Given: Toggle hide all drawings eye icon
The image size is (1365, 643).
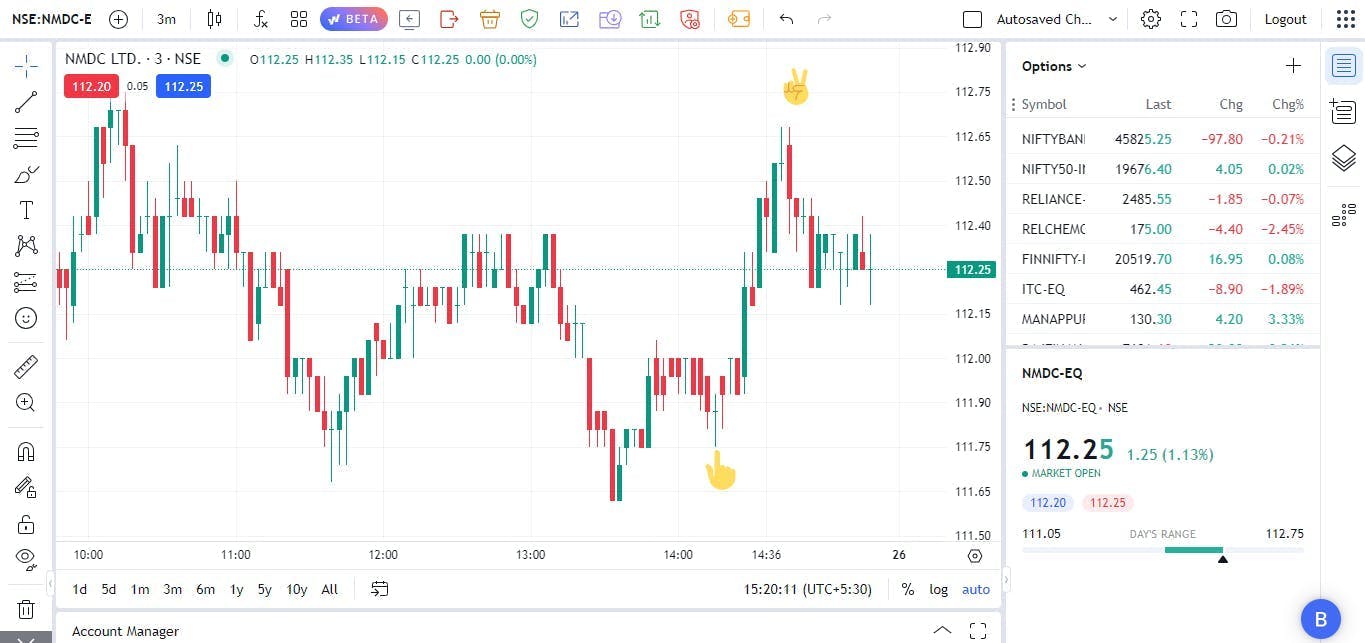Looking at the screenshot, I should (x=26, y=558).
